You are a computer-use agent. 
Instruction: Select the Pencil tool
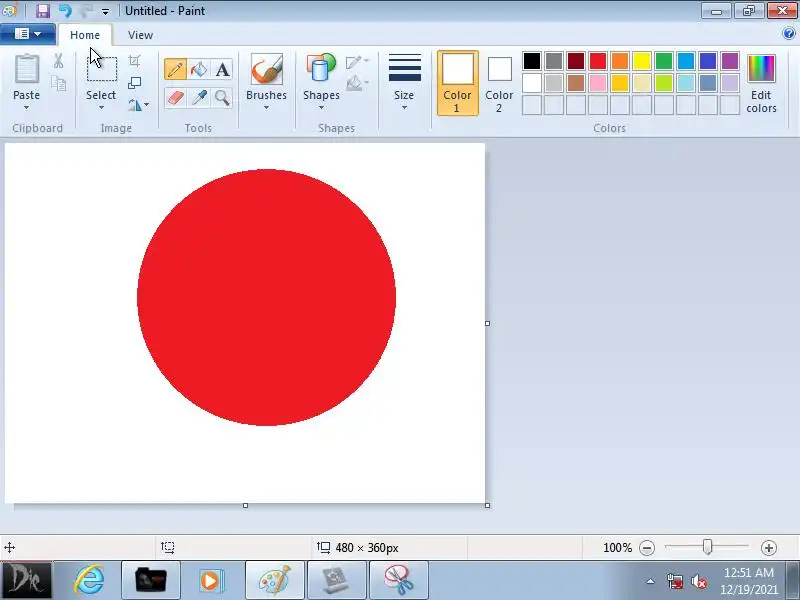coord(175,69)
